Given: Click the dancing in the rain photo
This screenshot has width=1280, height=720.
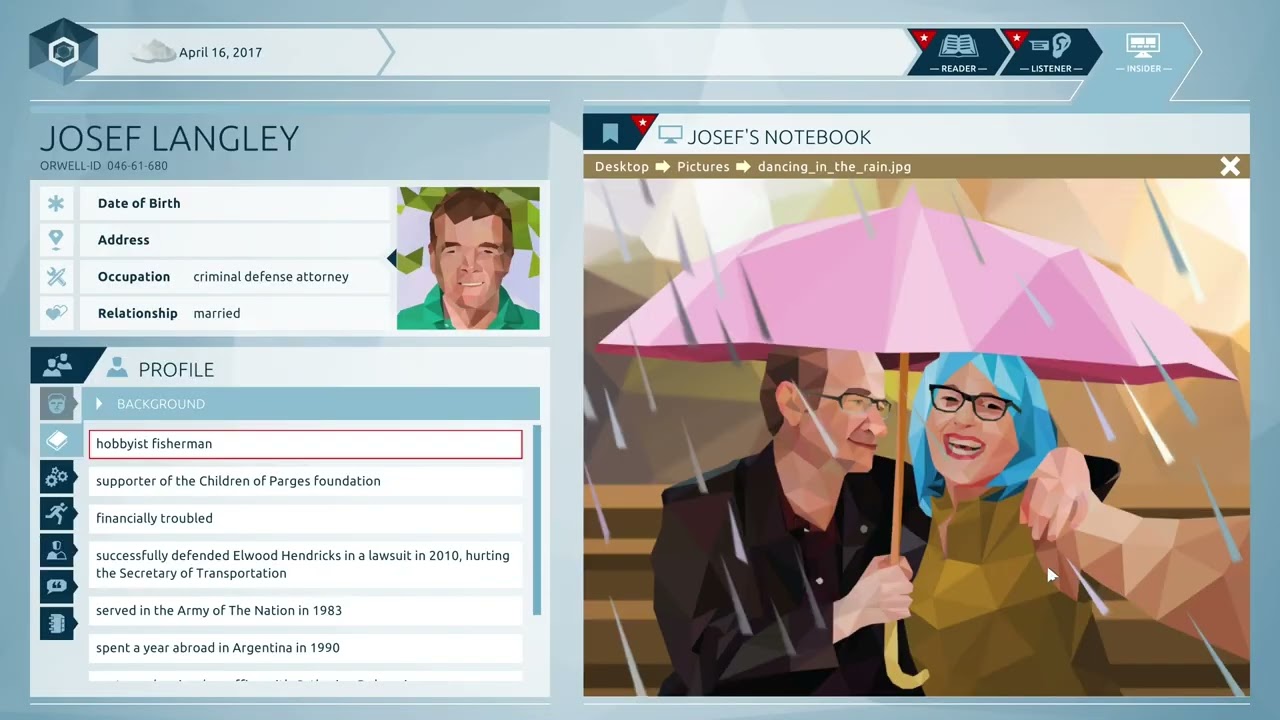Looking at the screenshot, I should pyautogui.click(x=916, y=437).
